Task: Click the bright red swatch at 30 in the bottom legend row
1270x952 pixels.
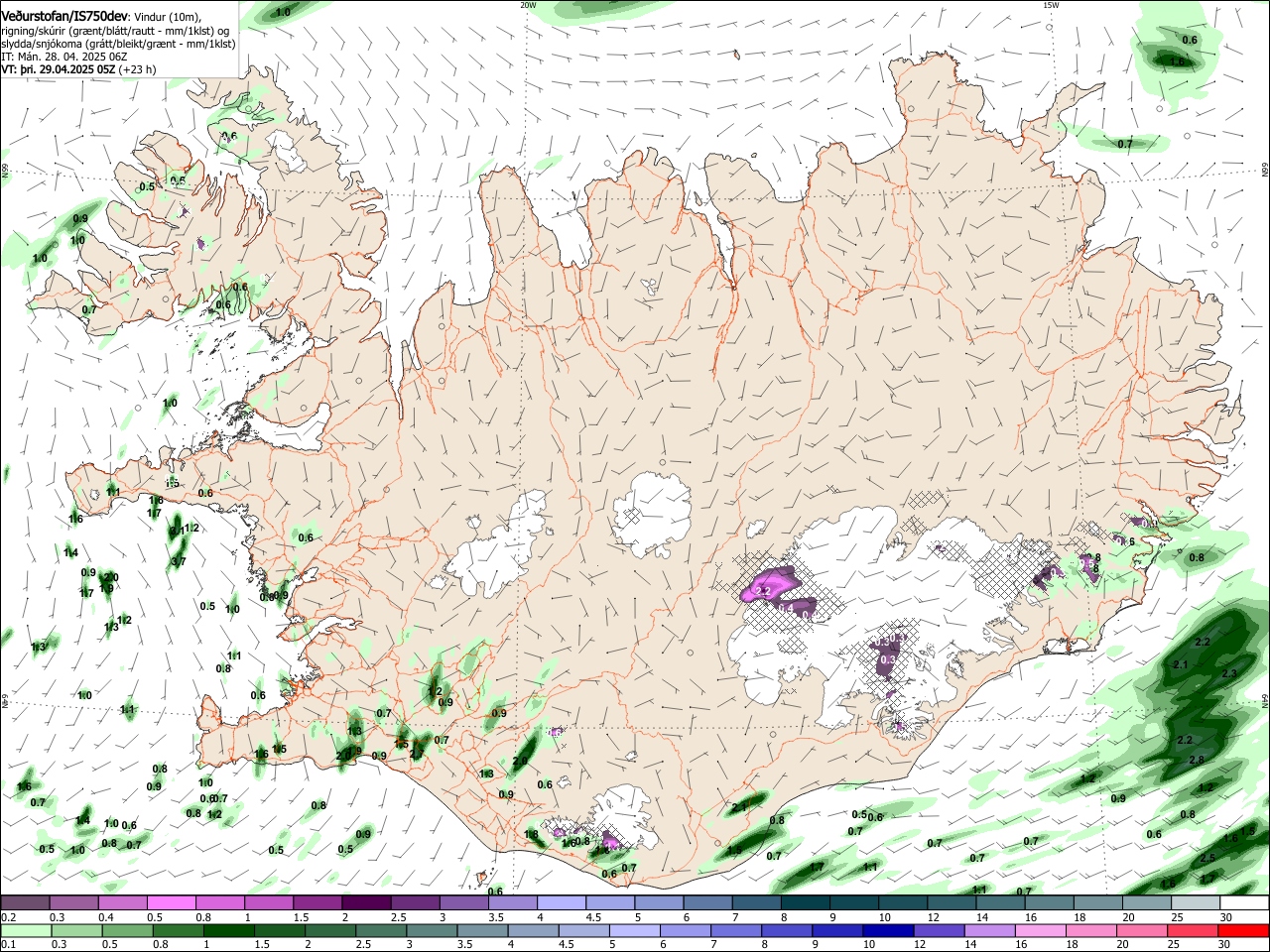Action: [1244, 931]
